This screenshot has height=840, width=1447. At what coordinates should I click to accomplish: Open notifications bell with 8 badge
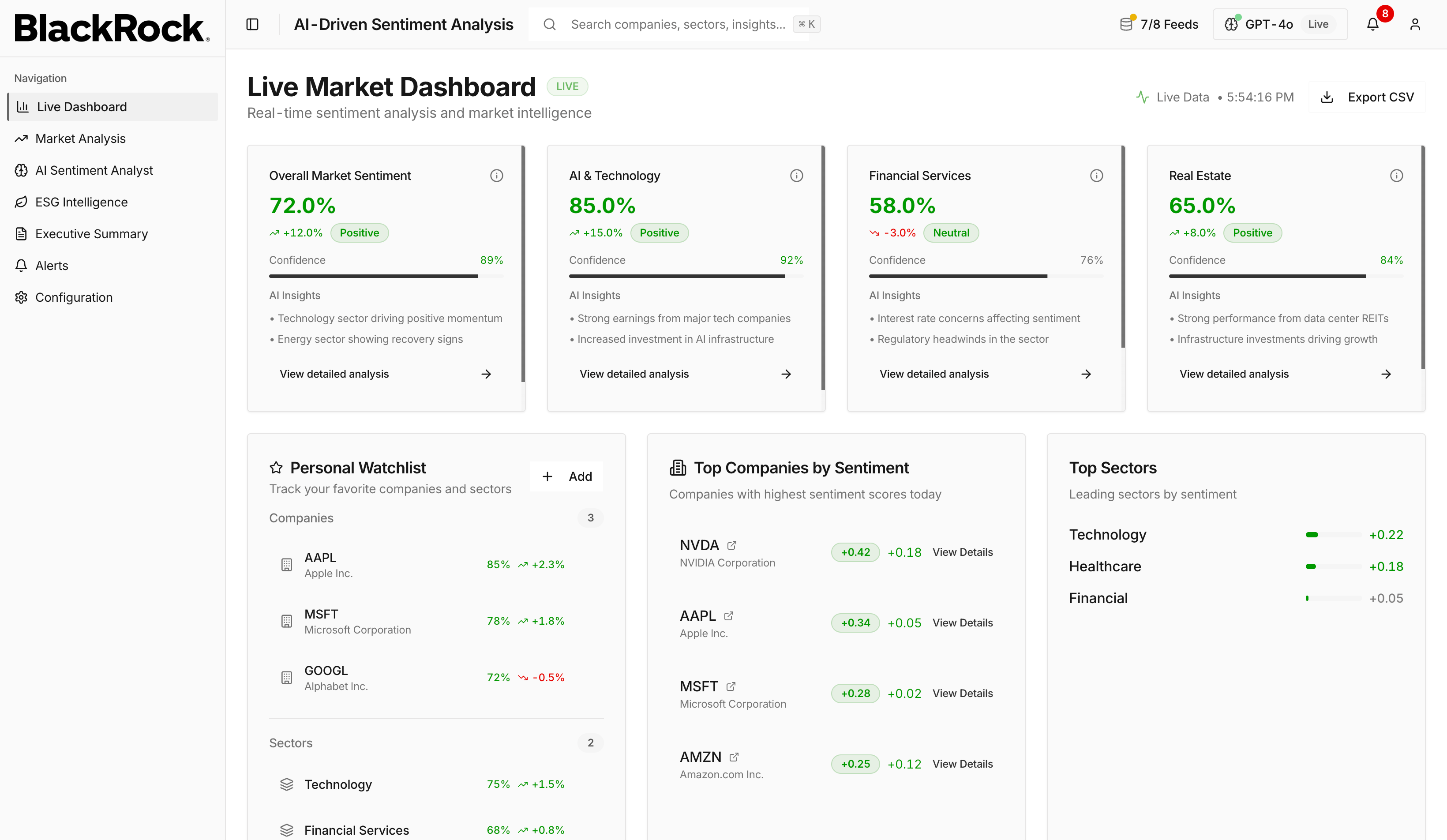coord(1373,24)
